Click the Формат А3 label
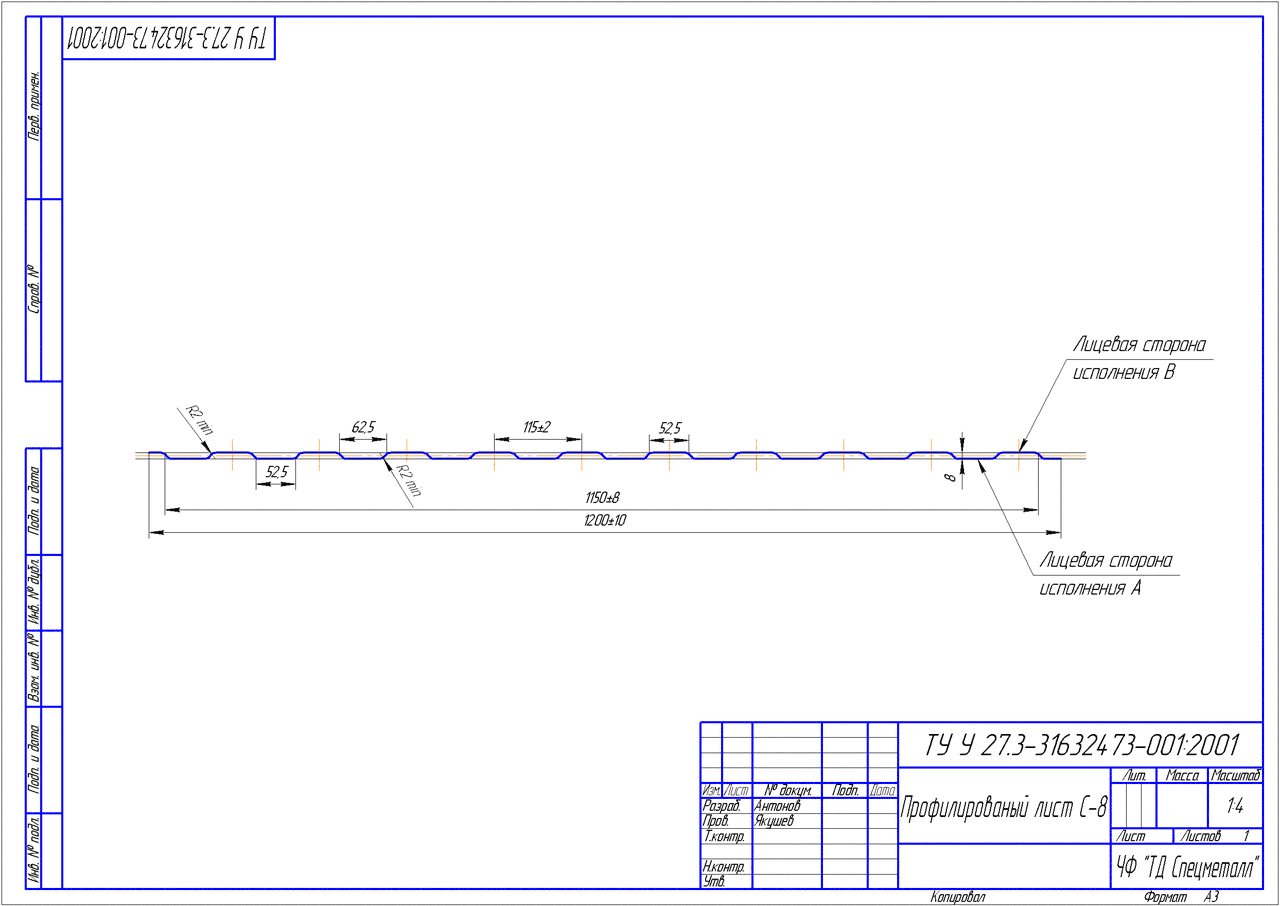Image resolution: width=1280 pixels, height=906 pixels. (x=1181, y=897)
